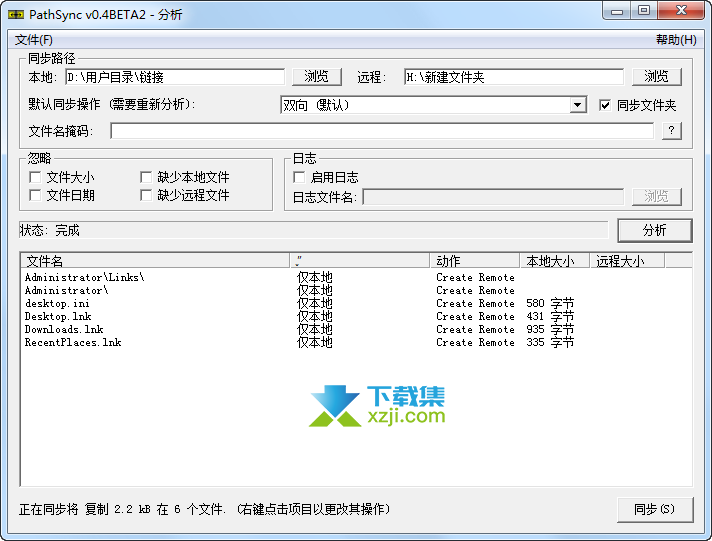Browse for the local path with 浏览

(x=316, y=77)
